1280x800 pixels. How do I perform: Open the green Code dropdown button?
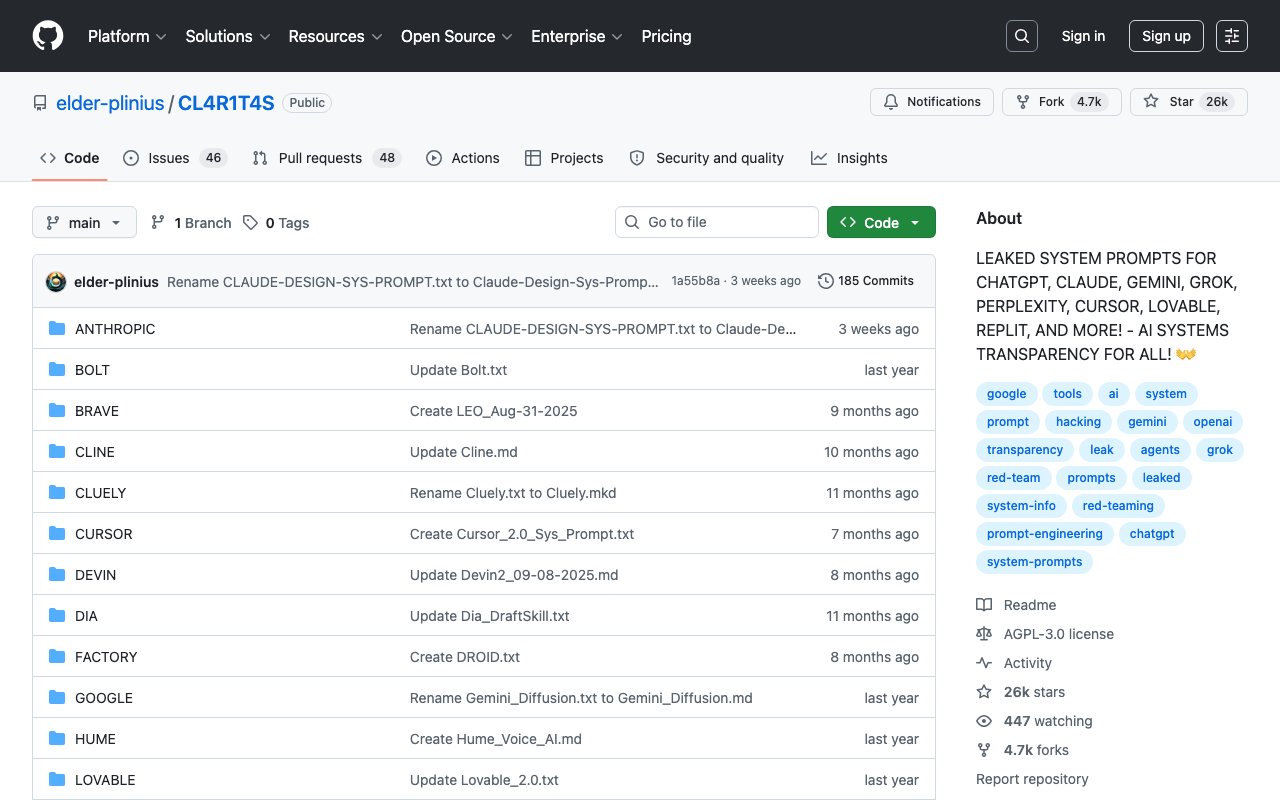[x=881, y=222]
